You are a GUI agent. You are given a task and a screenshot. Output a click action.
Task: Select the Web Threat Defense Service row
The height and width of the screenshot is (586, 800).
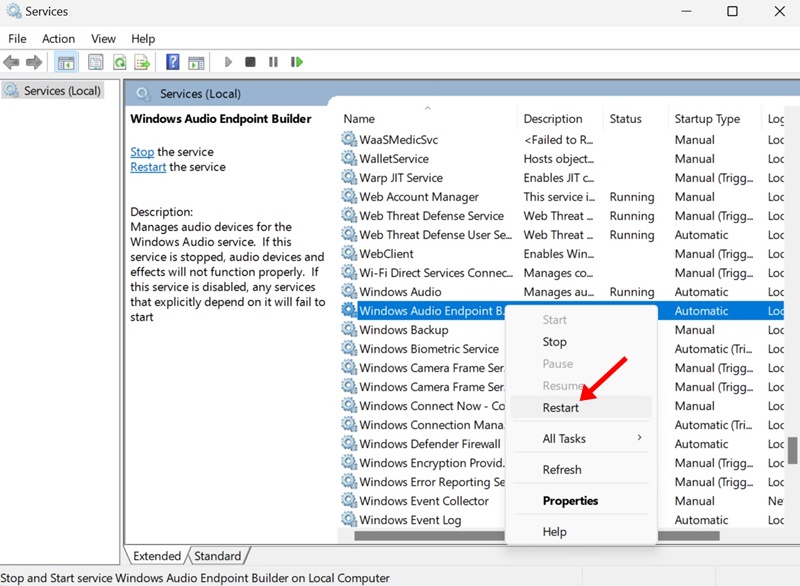pos(561,216)
